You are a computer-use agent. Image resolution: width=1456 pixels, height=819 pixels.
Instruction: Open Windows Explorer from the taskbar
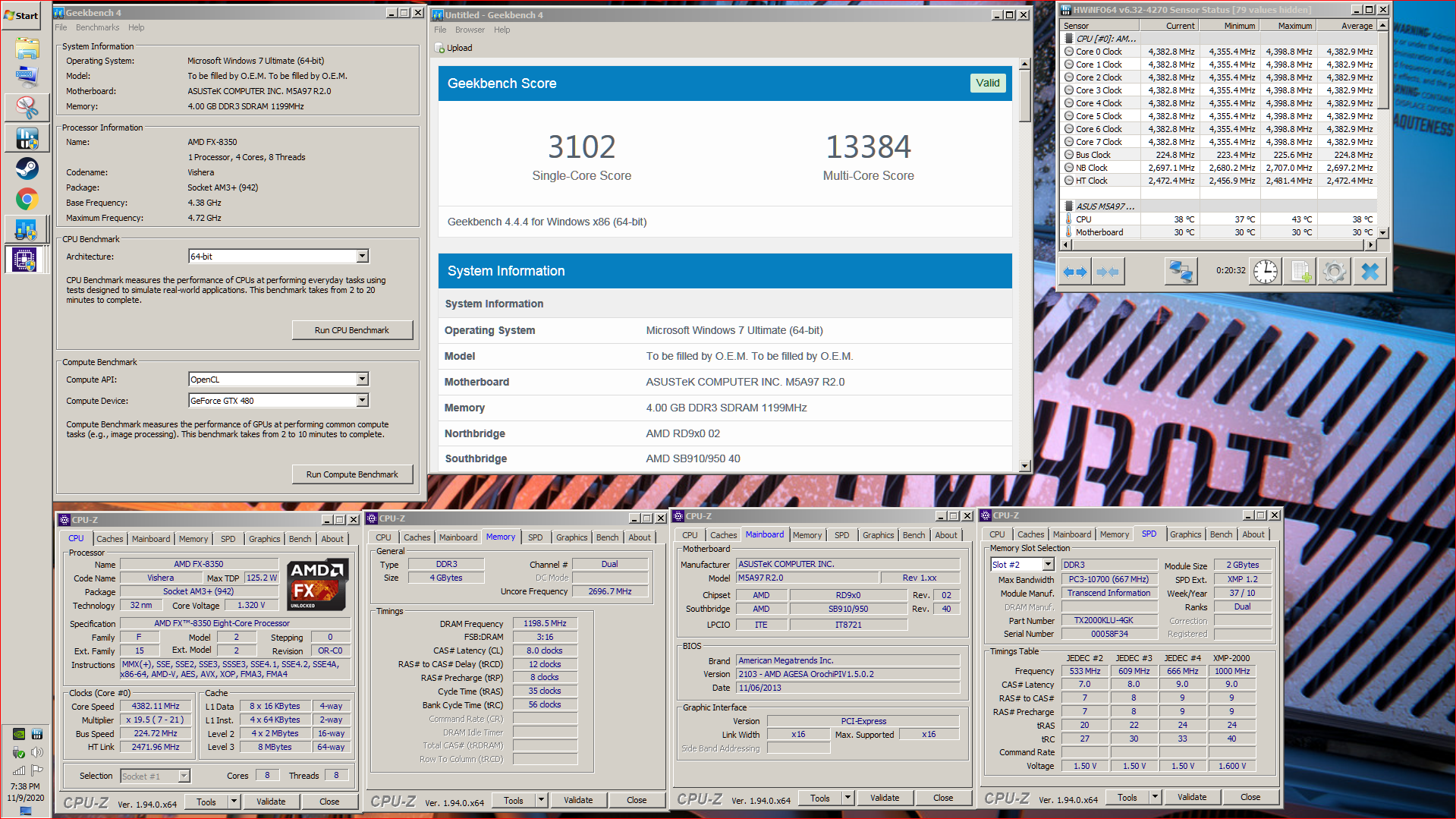27,48
